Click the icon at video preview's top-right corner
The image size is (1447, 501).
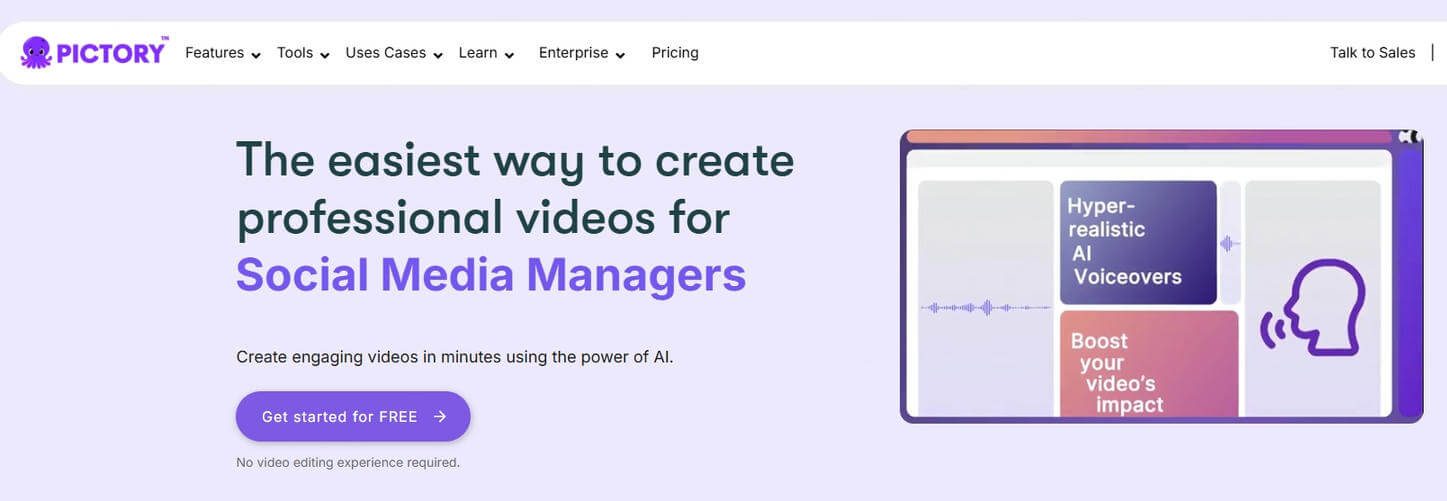tap(1408, 136)
